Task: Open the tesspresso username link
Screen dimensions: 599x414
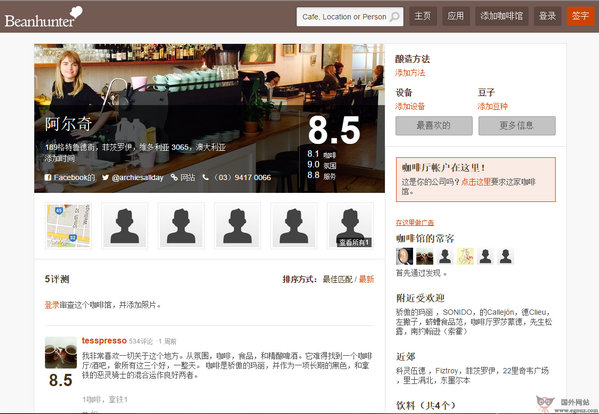Action: tap(104, 341)
